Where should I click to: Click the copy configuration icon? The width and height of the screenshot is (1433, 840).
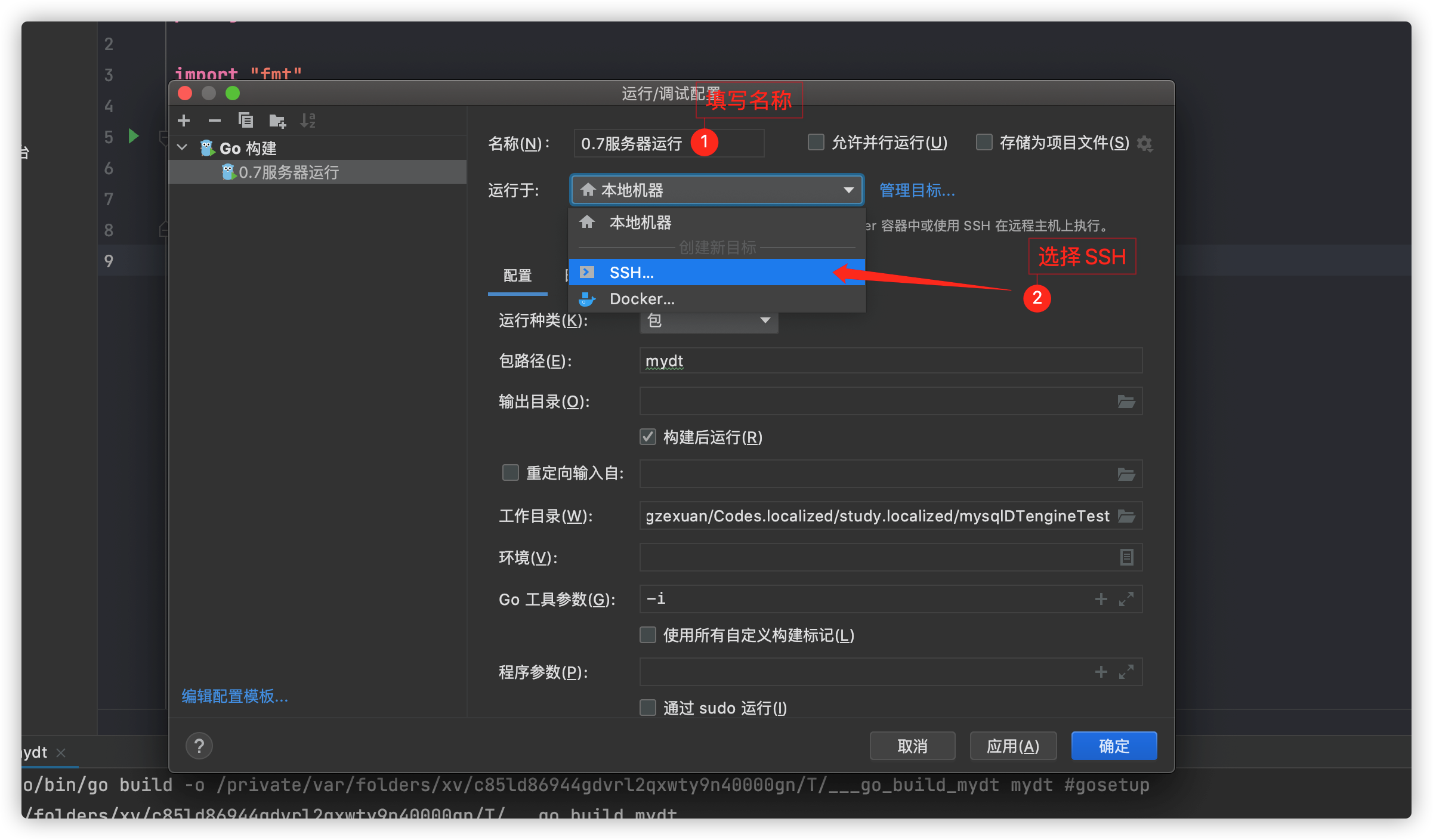[246, 121]
